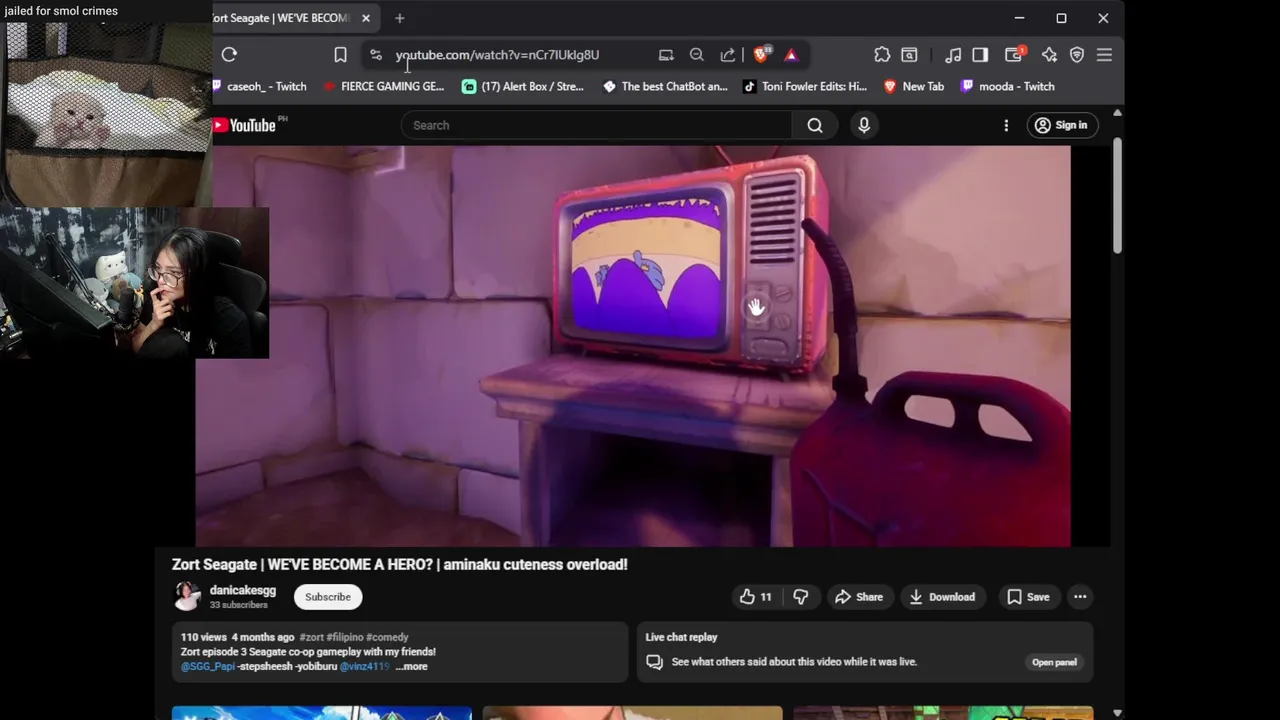
Task: Click the tab search icon in toolbar
Action: pyautogui.click(x=909, y=55)
